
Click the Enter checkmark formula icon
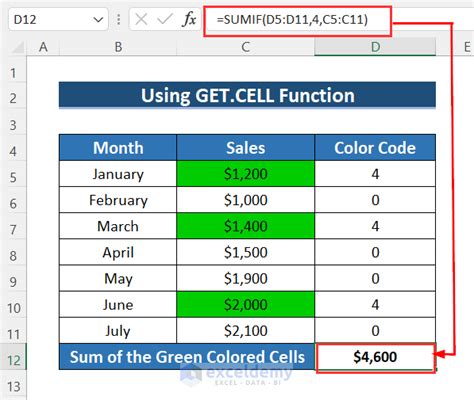(x=165, y=19)
